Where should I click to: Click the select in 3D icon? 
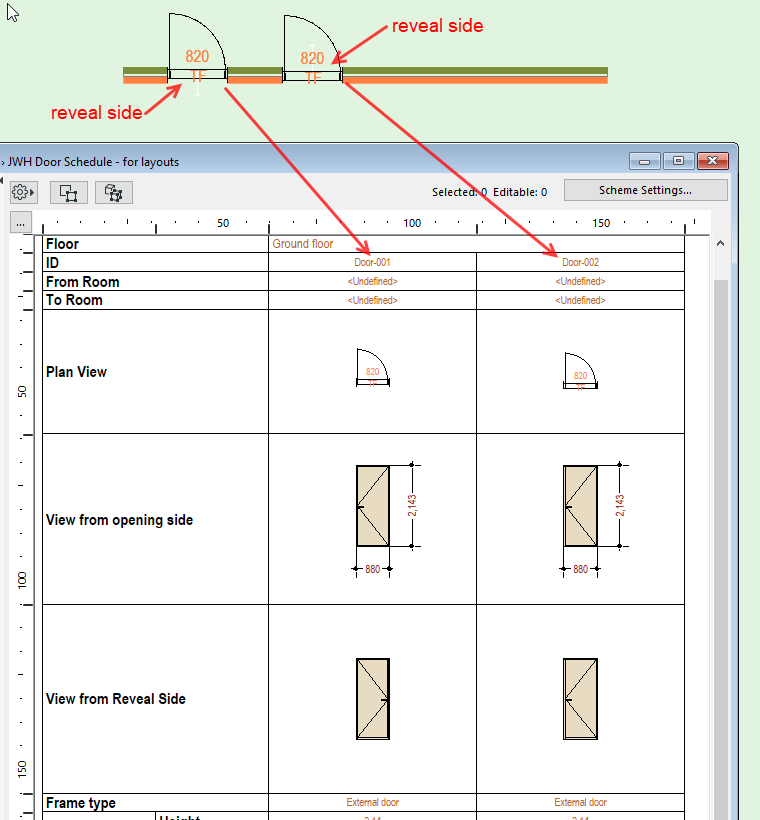click(114, 192)
